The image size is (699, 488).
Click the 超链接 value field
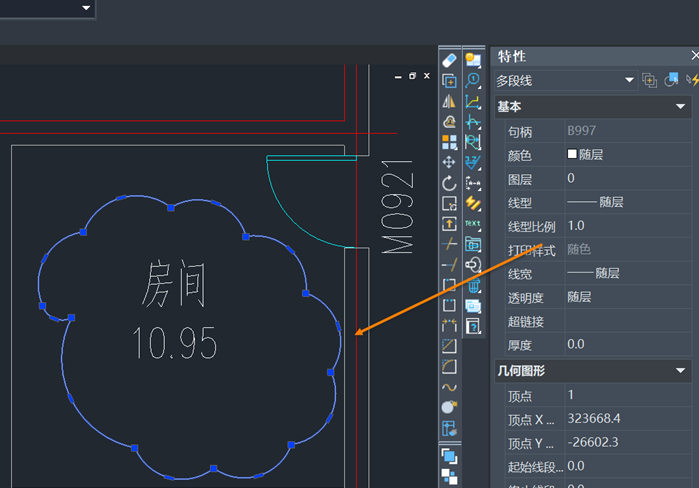click(x=628, y=321)
